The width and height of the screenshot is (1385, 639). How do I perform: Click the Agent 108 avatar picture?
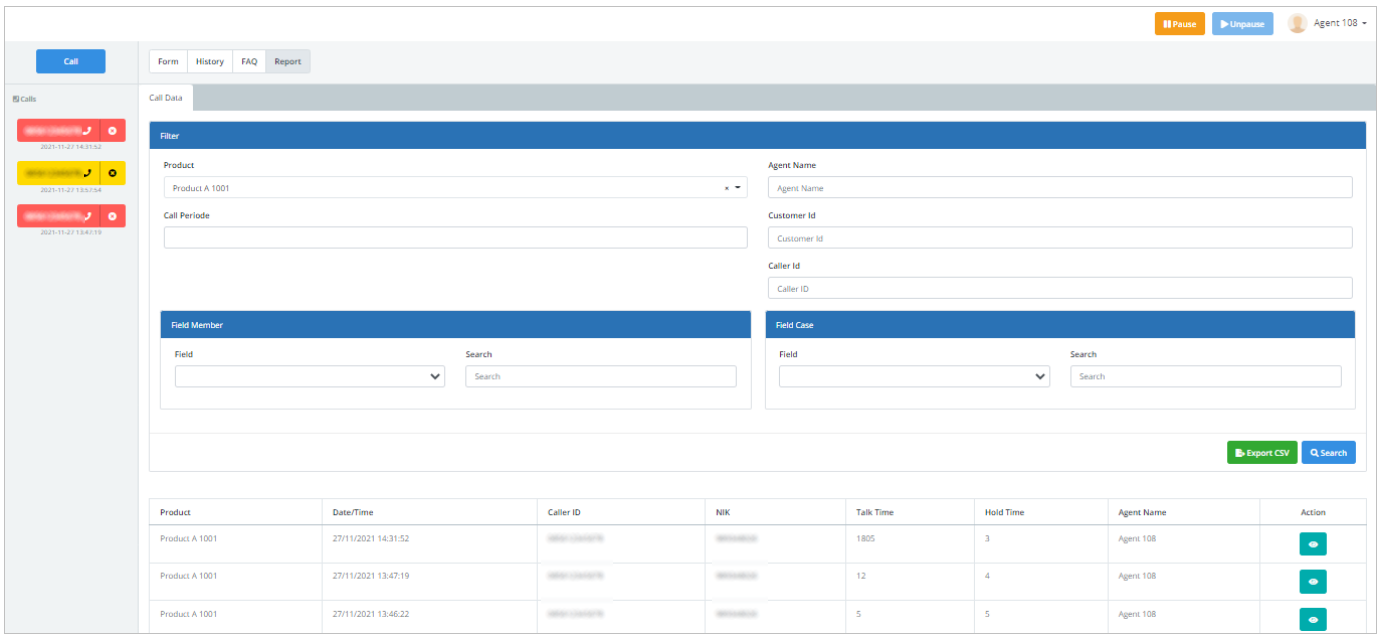[1297, 22]
